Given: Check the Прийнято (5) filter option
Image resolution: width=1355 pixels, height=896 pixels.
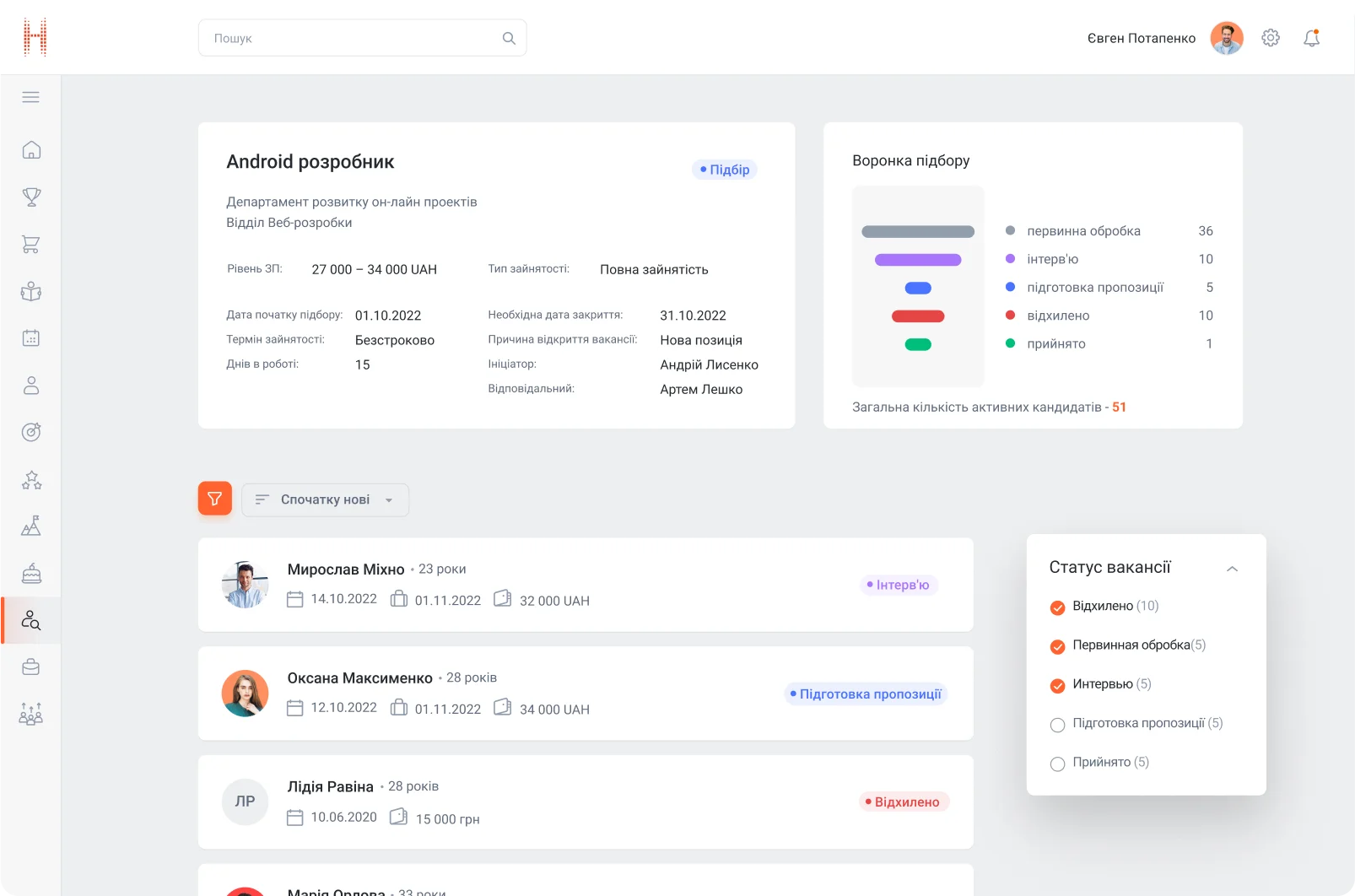Looking at the screenshot, I should click(x=1057, y=764).
